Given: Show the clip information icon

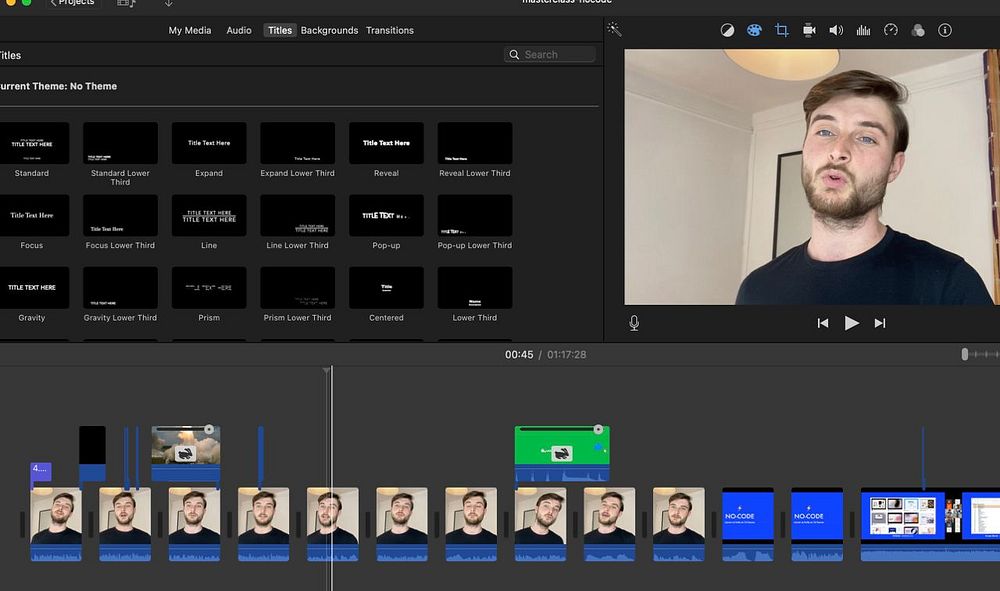Looking at the screenshot, I should 945,30.
